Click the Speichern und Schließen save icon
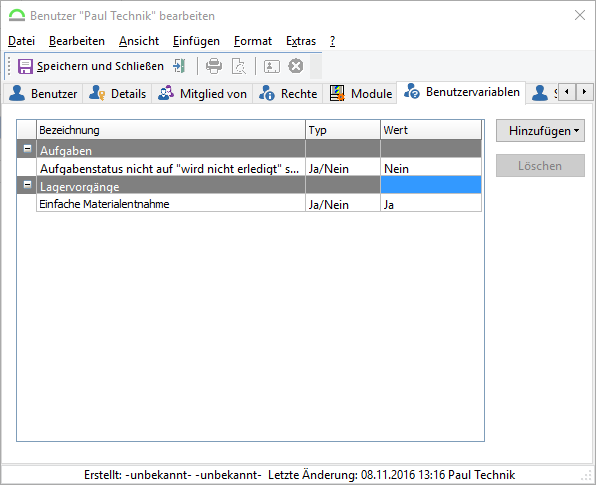Image resolution: width=596 pixels, height=485 pixels. tap(25, 66)
